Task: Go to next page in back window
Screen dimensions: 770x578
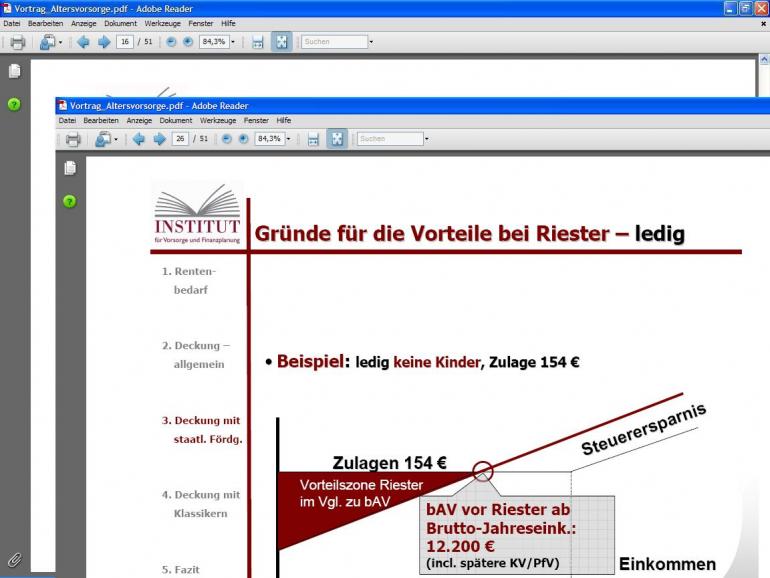Action: [x=104, y=42]
